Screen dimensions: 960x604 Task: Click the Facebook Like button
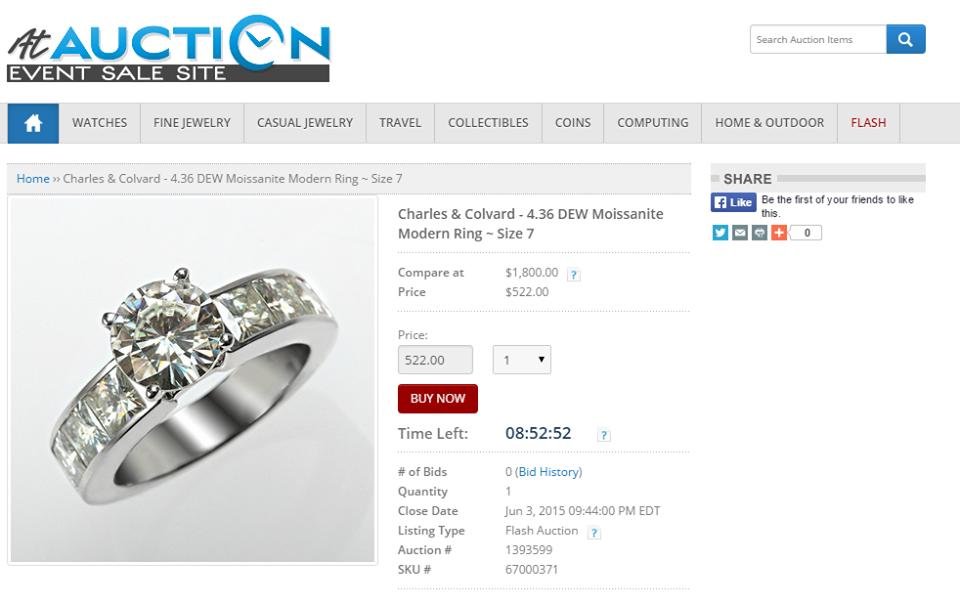click(x=733, y=202)
